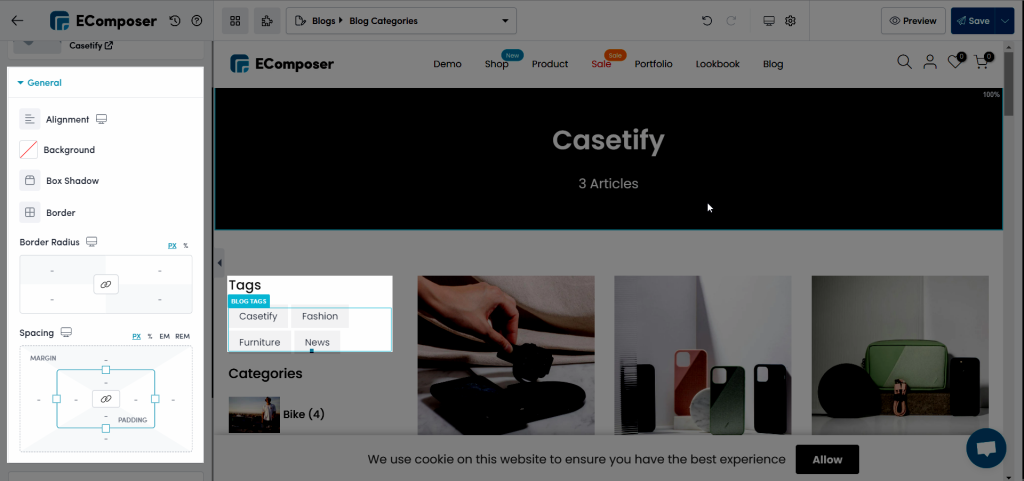Open the green bag article image
Image resolution: width=1024 pixels, height=481 pixels.
coord(900,355)
